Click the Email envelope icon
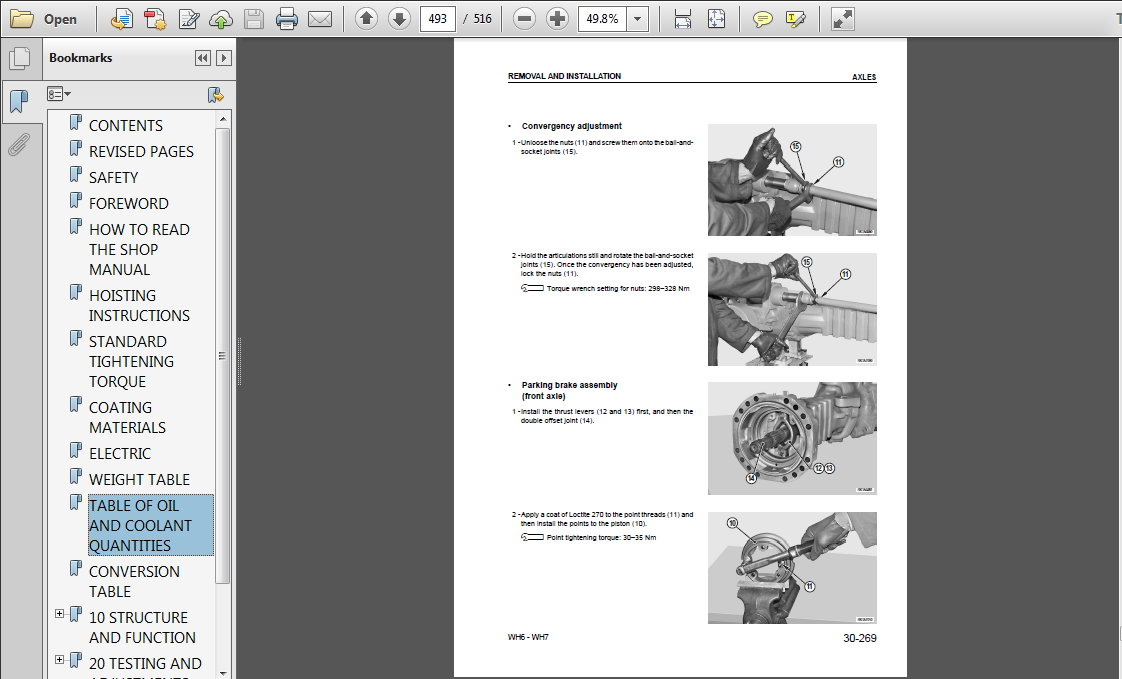This screenshot has width=1122, height=679. coord(320,19)
